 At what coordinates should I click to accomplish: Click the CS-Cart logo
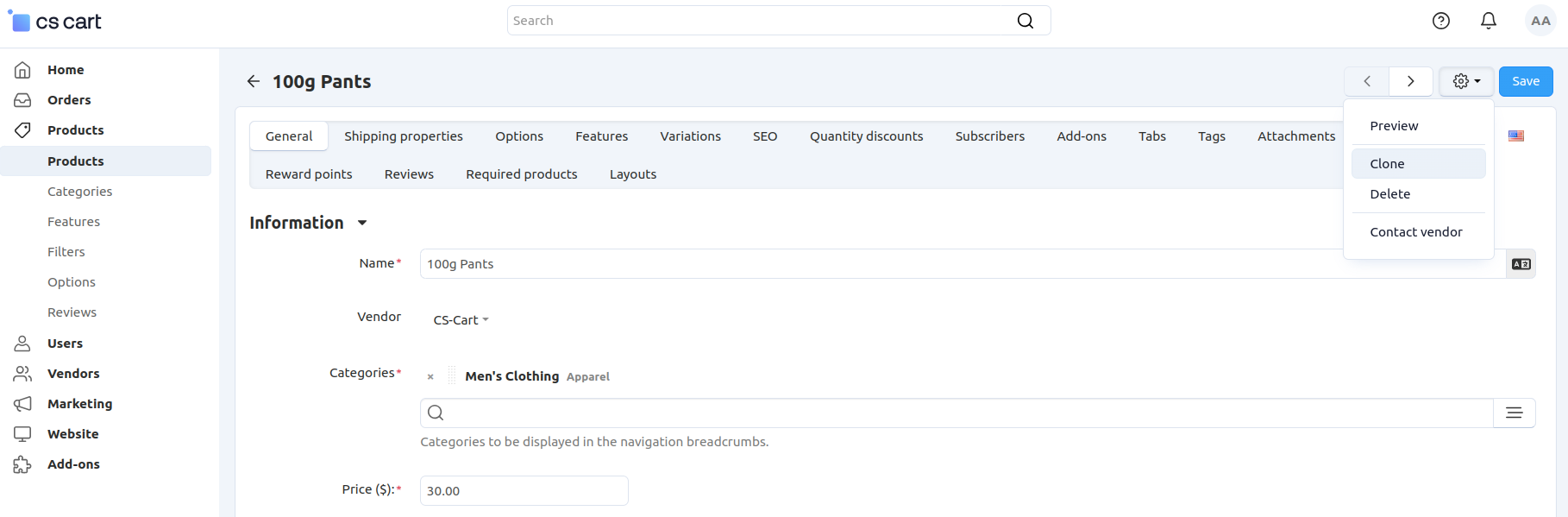pos(54,22)
